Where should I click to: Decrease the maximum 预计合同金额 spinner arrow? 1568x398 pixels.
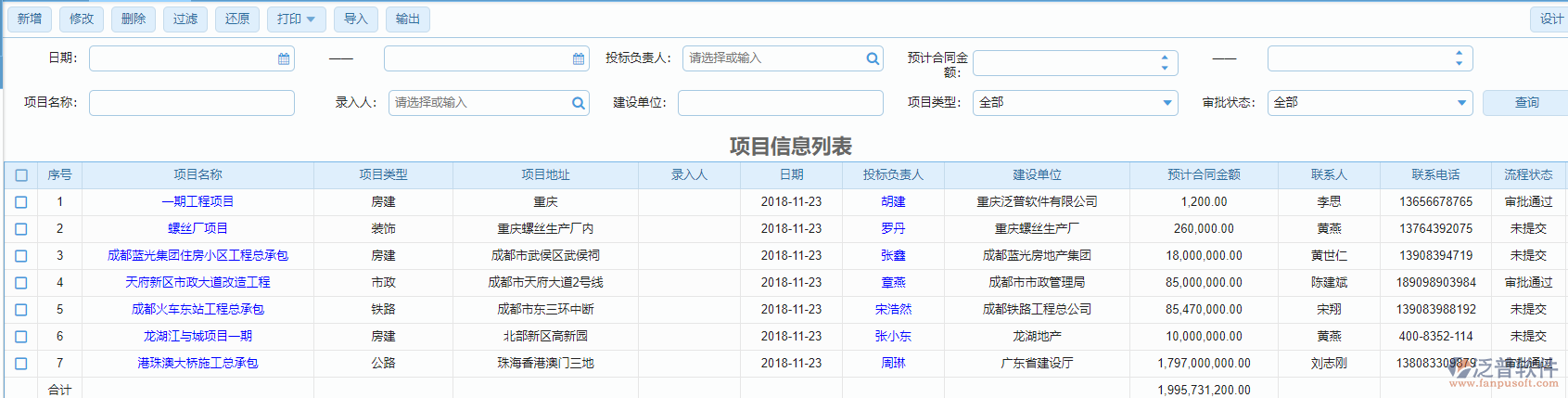tap(1459, 63)
